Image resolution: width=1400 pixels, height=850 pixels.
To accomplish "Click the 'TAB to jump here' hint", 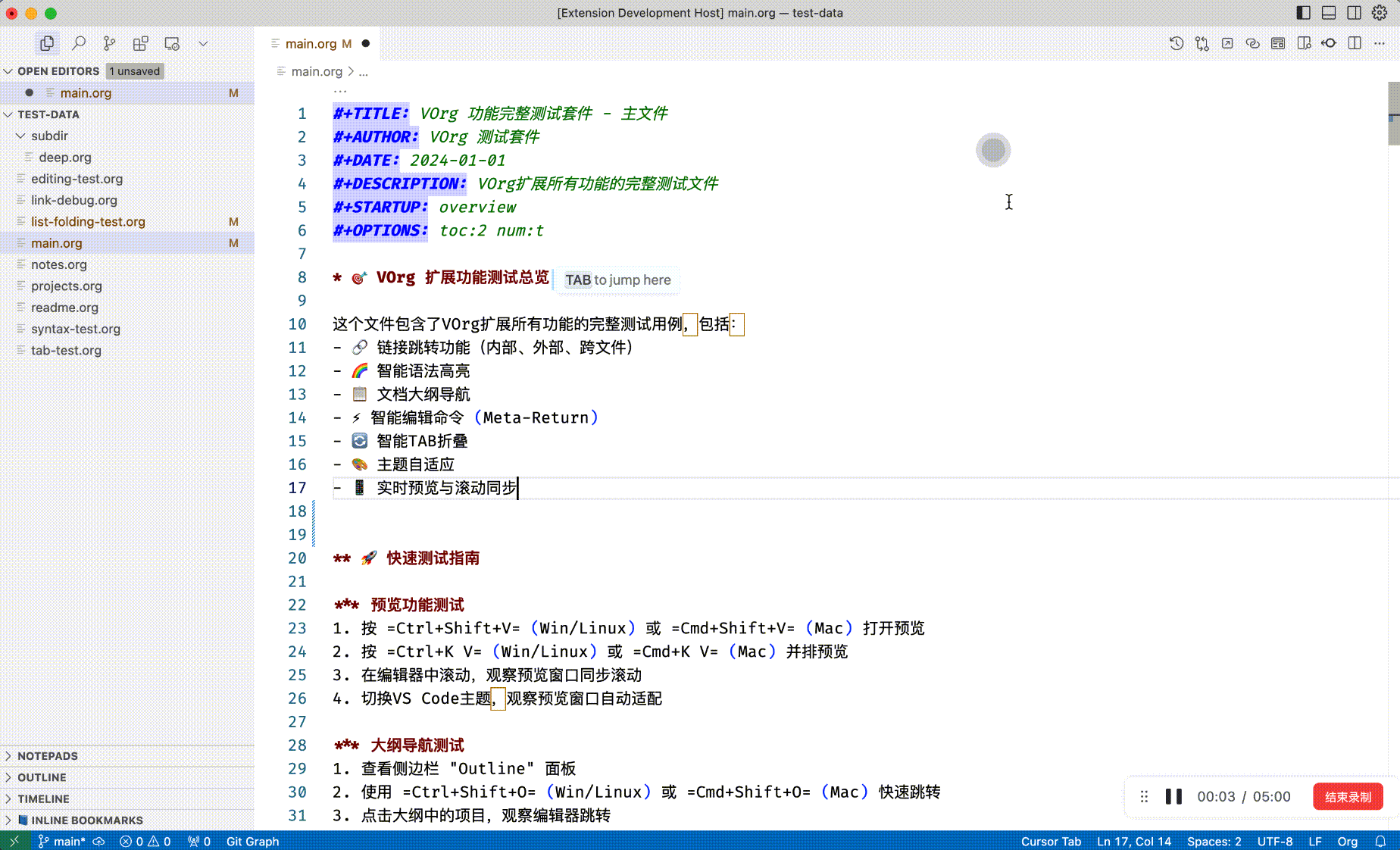I will (617, 280).
